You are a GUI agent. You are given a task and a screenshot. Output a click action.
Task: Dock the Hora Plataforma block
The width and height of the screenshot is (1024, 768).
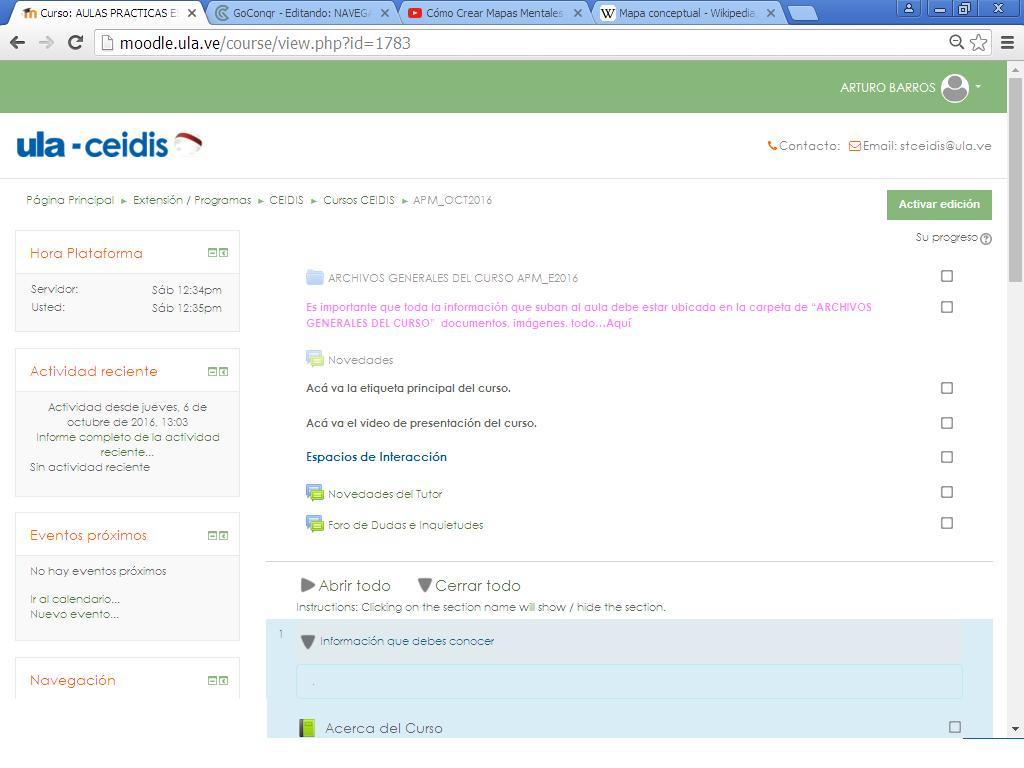point(223,253)
